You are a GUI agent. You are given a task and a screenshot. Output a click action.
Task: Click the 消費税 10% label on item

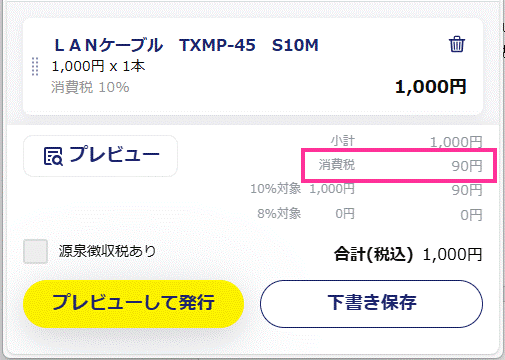point(90,87)
